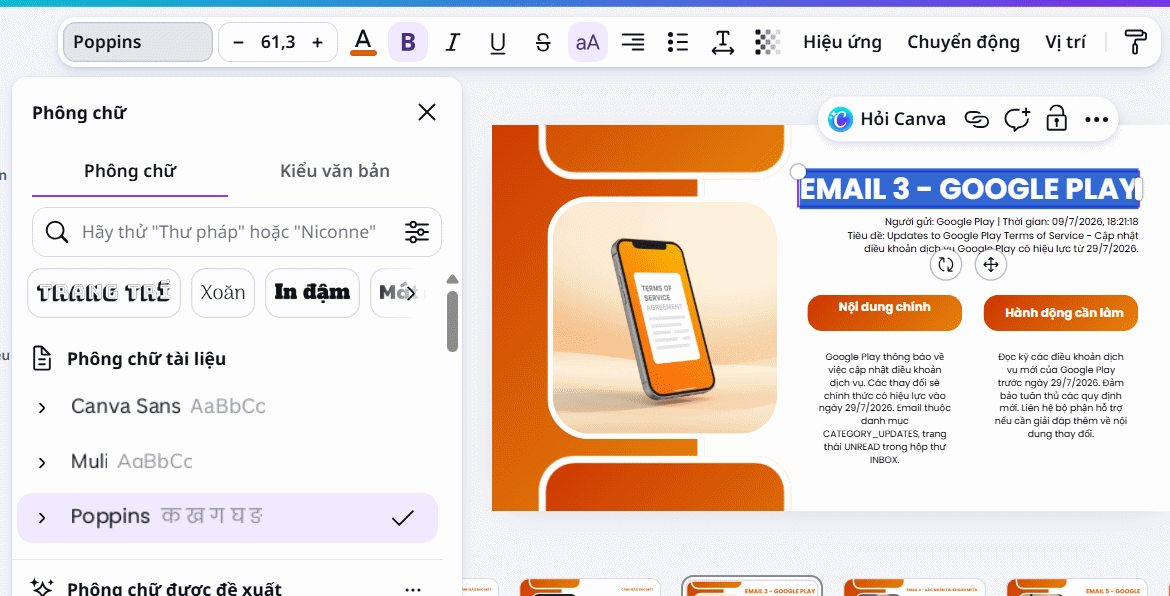Open the floating toolbar more options
The image size is (1170, 596).
(x=1096, y=119)
